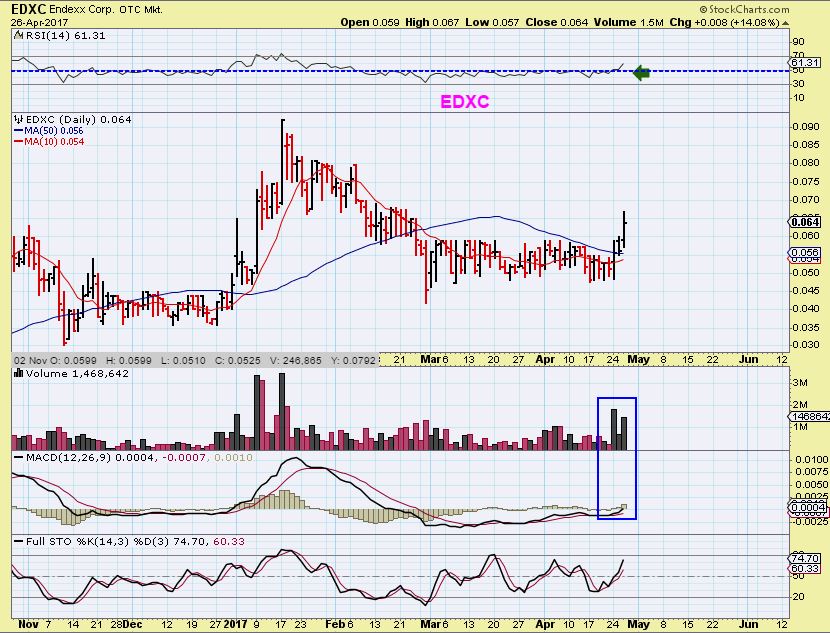The height and width of the screenshot is (633, 830).
Task: Click the 3M volume axis label
Action: 800,382
